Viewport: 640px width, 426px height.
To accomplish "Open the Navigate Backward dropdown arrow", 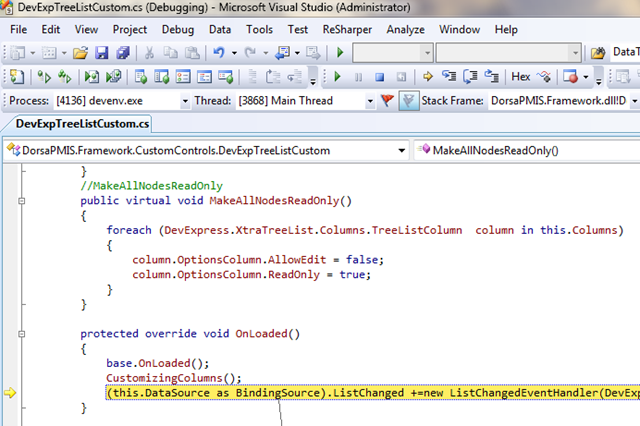I will pos(297,53).
